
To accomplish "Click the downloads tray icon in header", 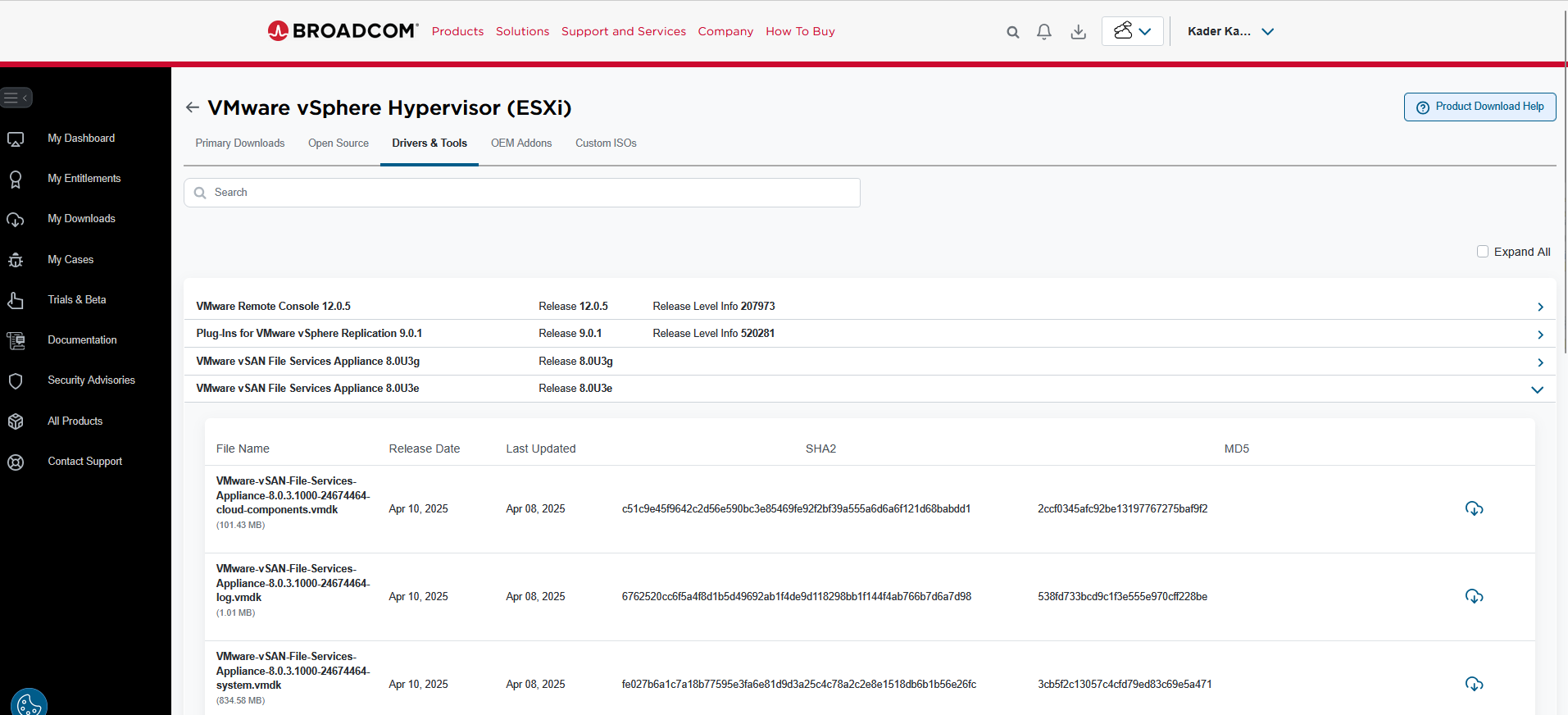I will (x=1078, y=32).
